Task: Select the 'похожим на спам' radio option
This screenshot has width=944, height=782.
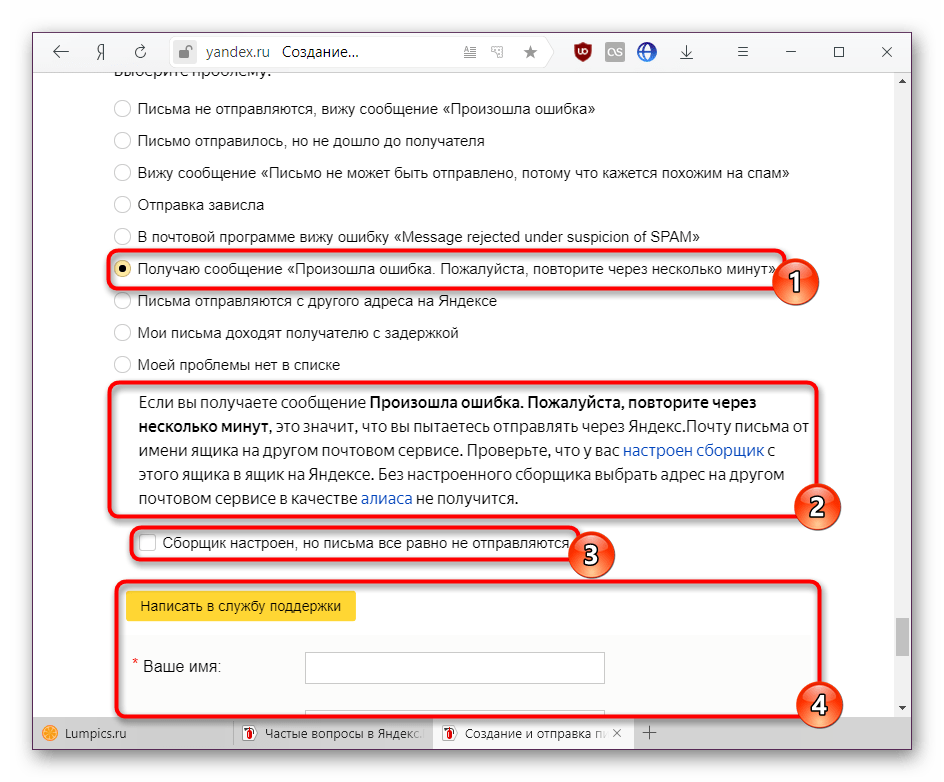Action: (x=122, y=173)
